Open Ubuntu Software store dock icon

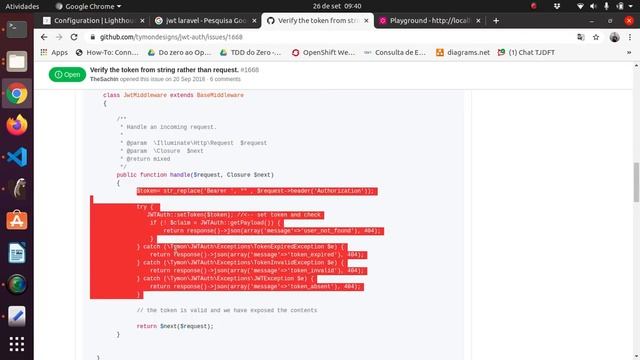coord(17,220)
